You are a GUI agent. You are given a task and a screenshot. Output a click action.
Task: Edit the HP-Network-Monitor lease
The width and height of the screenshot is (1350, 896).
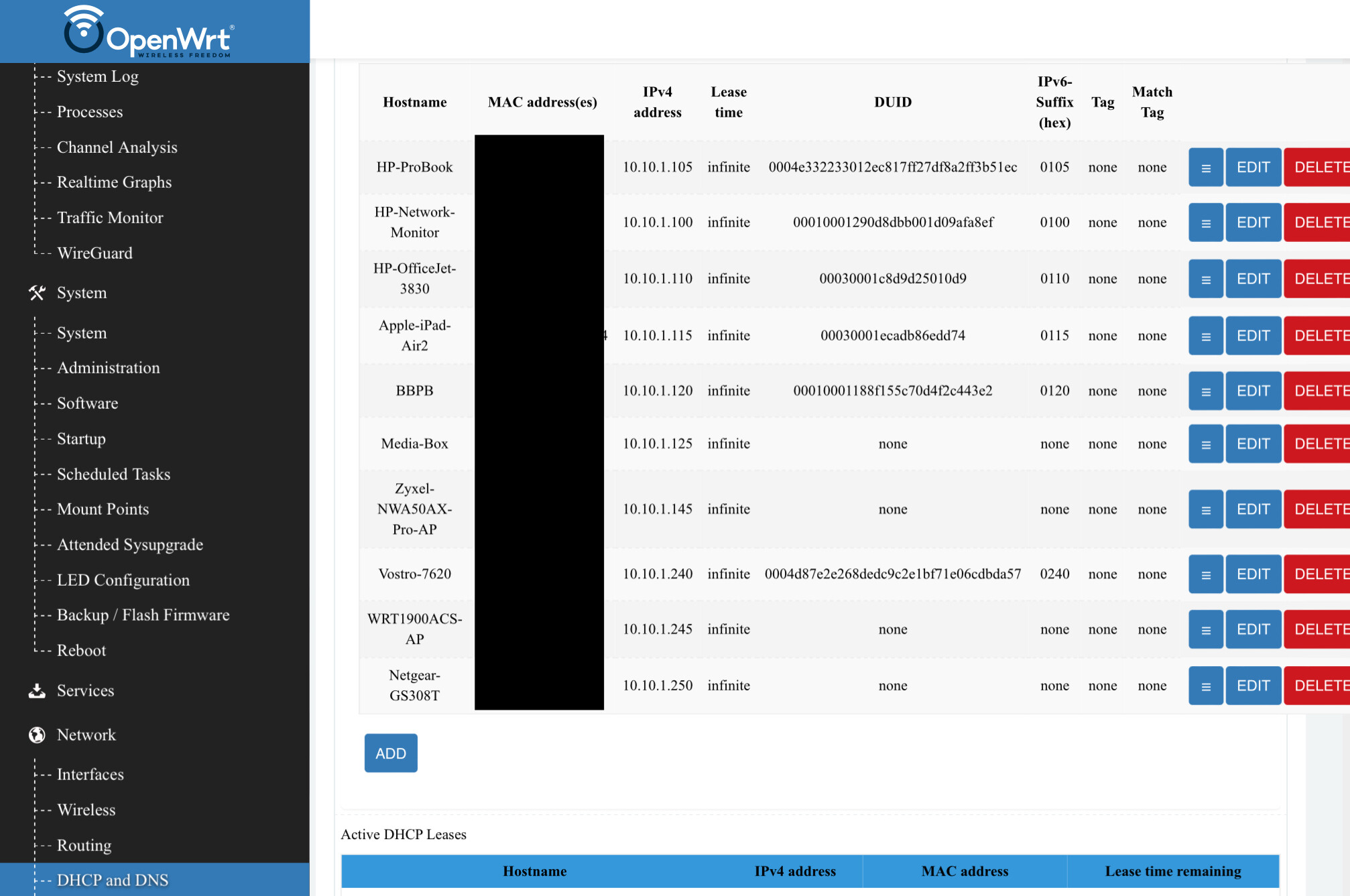1253,222
